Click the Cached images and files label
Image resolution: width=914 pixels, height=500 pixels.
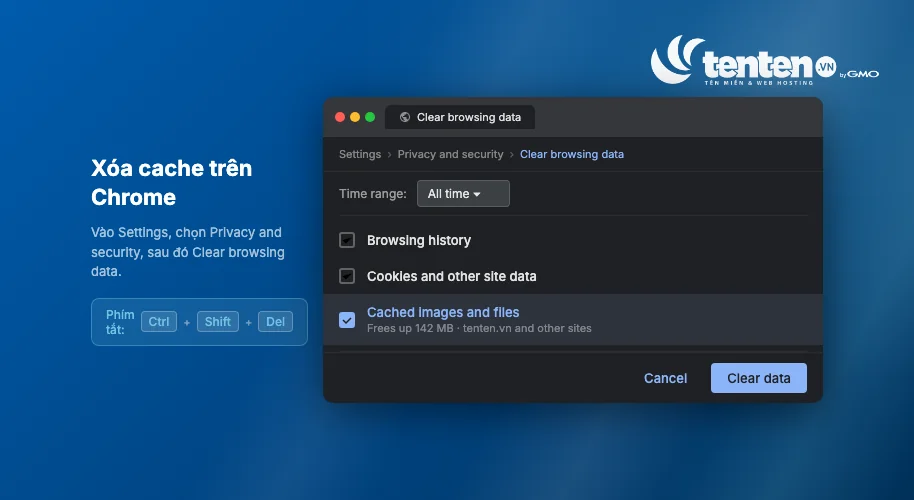click(x=443, y=312)
